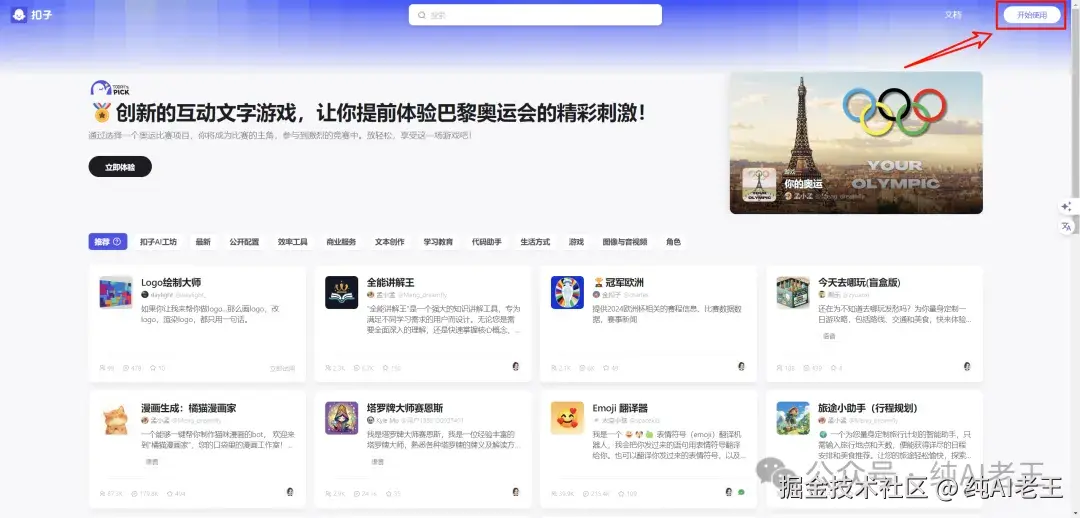Select the 角色 tab
Viewport: 1080px width, 518px height.
(x=673, y=242)
